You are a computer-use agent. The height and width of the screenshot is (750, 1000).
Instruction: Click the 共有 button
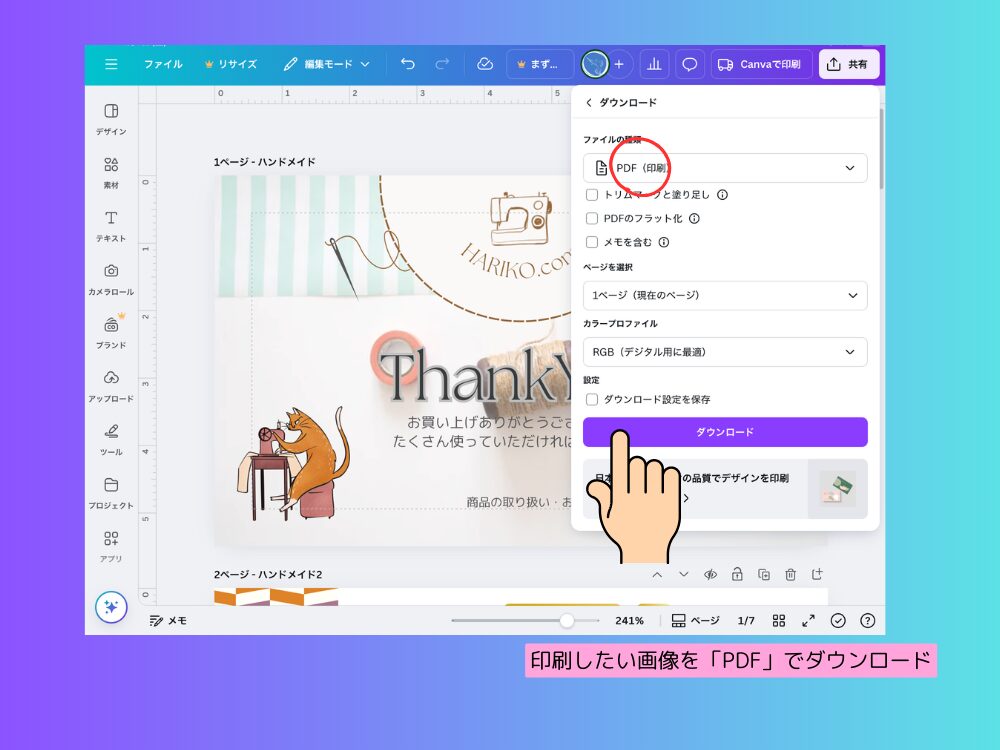[848, 64]
